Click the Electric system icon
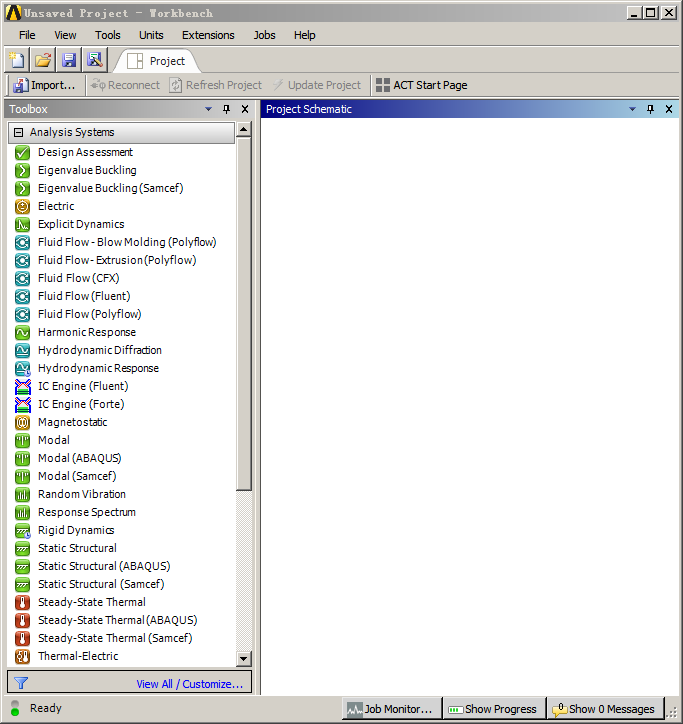The height and width of the screenshot is (724, 683). coord(22,206)
